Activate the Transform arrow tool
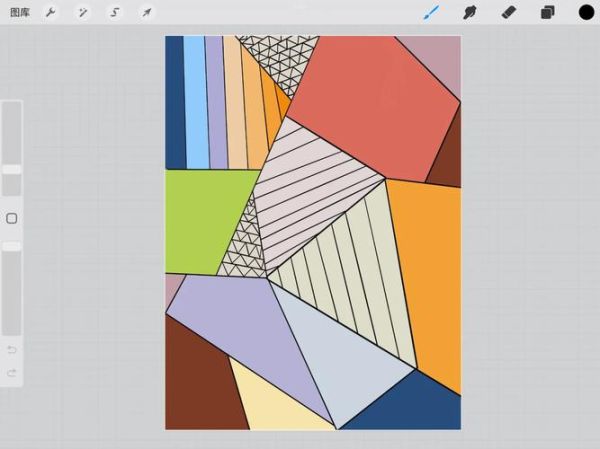This screenshot has width=600, height=449. [146, 13]
